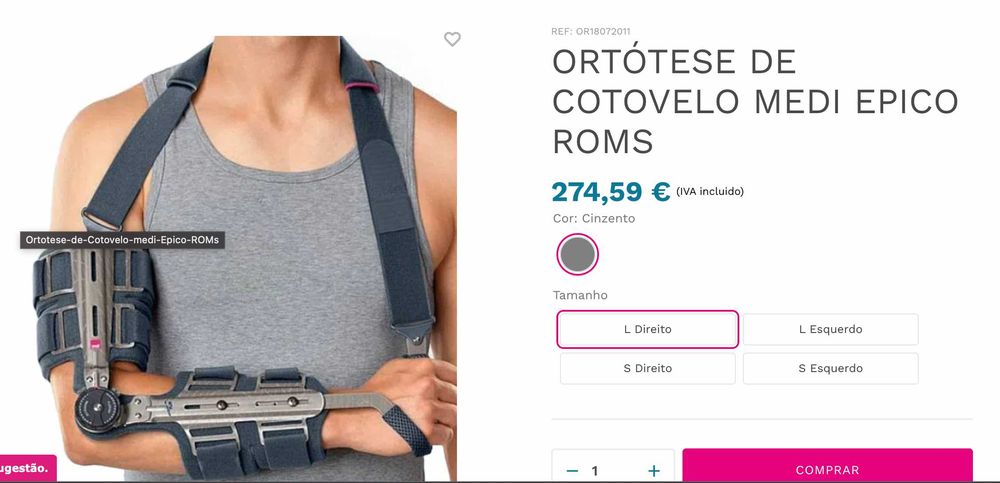Pick the S Direito size option

[647, 368]
